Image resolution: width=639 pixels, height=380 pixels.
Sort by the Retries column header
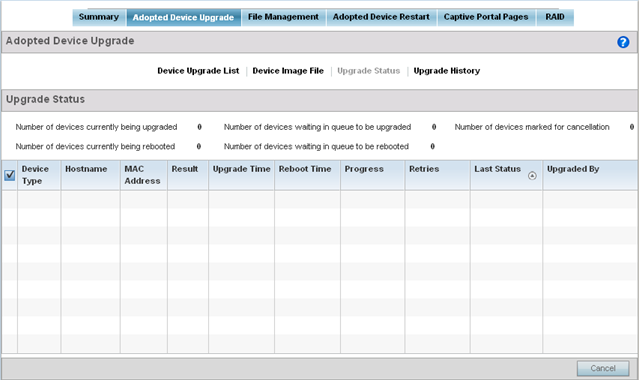(x=437, y=175)
